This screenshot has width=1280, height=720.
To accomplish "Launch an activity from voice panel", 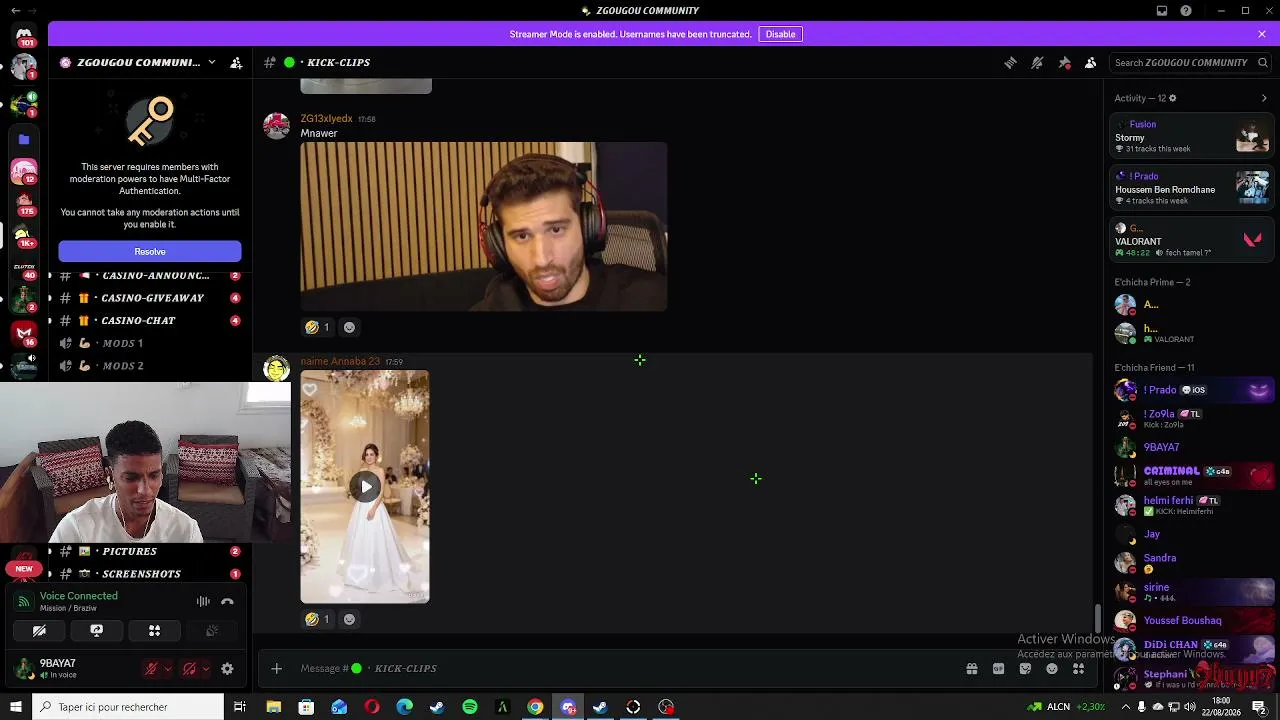I will (154, 631).
